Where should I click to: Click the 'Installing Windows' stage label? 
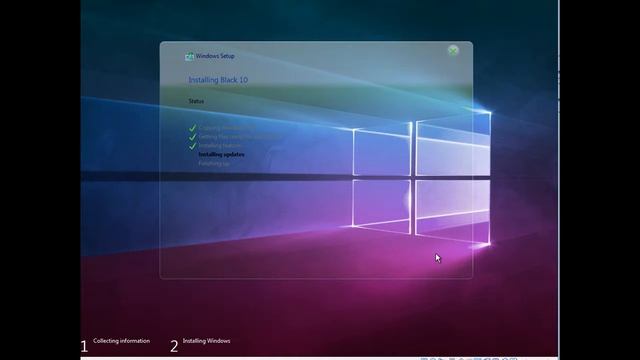(x=206, y=341)
